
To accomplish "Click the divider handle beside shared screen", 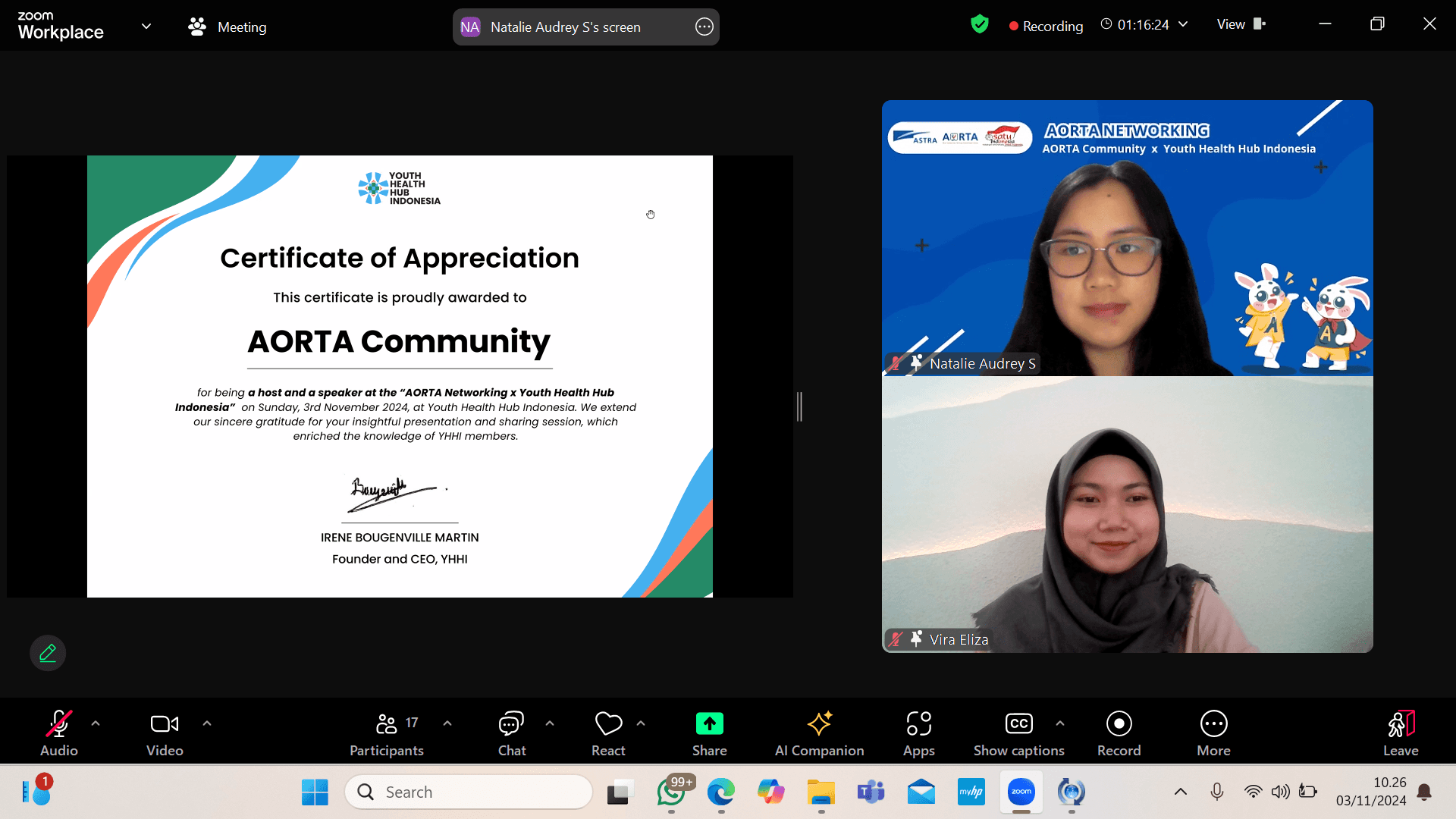I will (x=799, y=407).
